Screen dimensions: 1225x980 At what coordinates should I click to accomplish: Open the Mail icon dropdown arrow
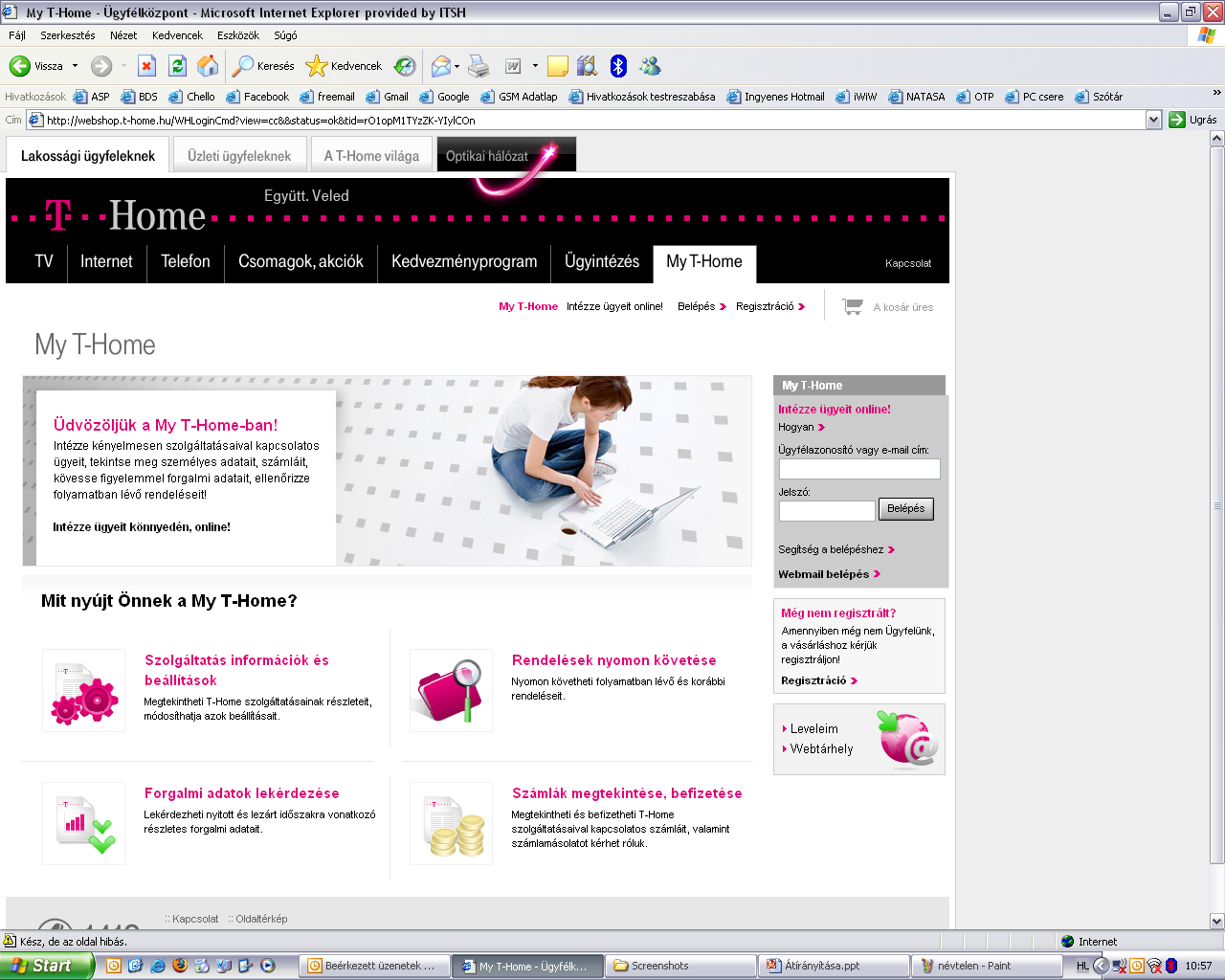457,66
